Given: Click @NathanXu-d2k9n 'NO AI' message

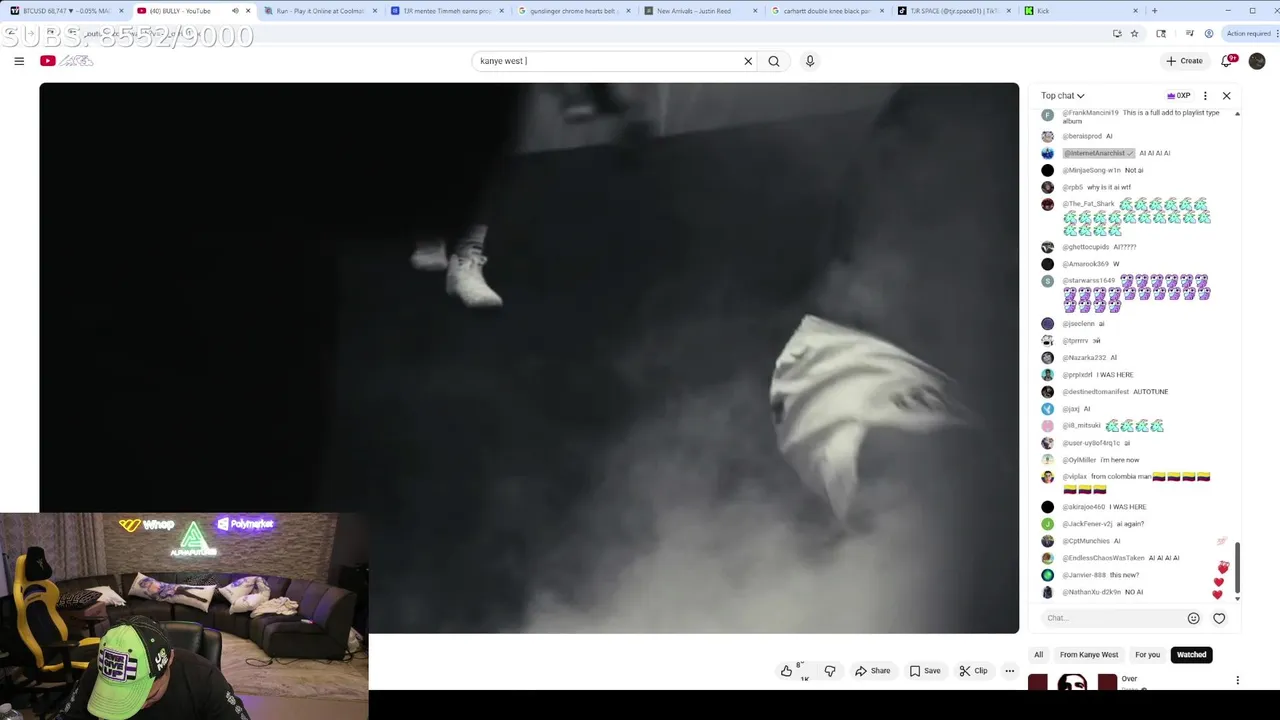Looking at the screenshot, I should pos(1133,592).
